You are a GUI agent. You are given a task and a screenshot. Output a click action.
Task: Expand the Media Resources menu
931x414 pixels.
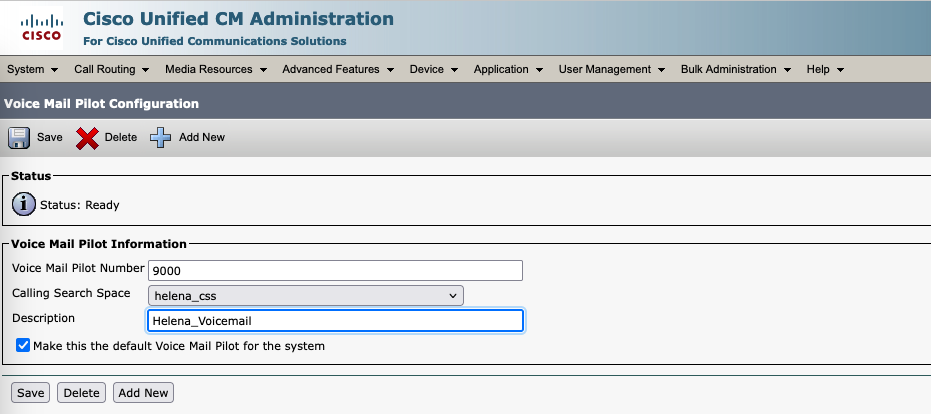(215, 69)
